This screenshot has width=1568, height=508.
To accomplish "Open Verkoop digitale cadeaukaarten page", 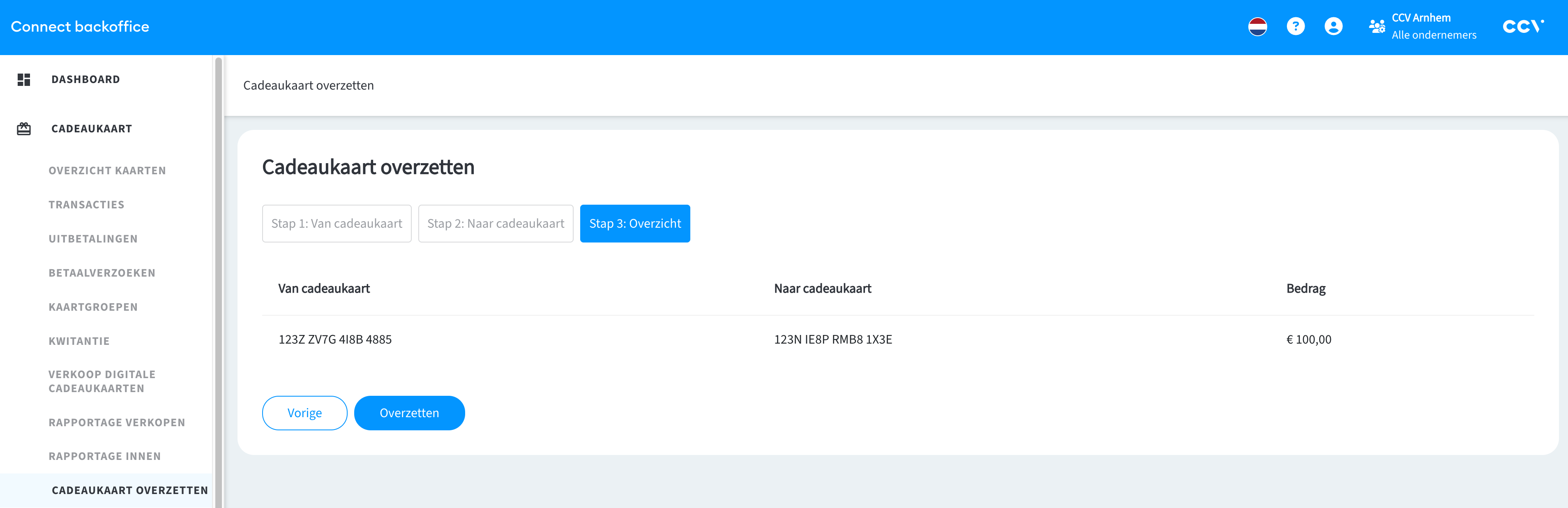I will coord(101,381).
